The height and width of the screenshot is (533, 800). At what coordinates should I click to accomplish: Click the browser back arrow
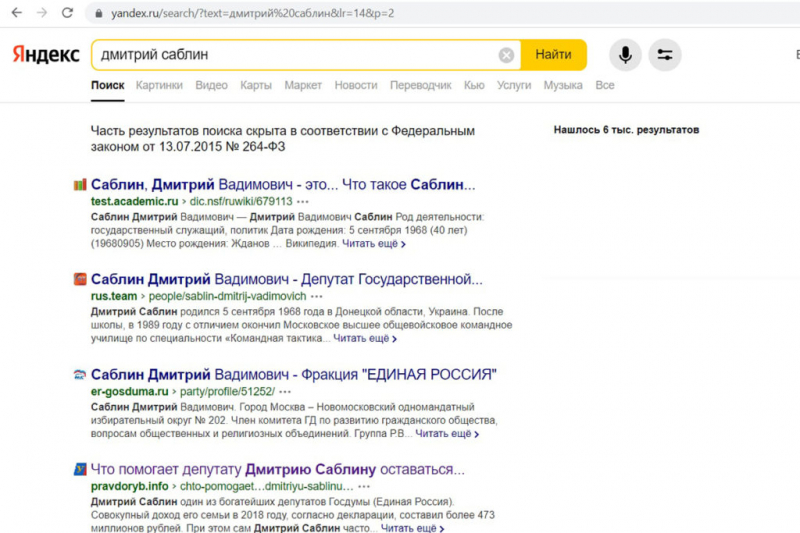(x=17, y=14)
